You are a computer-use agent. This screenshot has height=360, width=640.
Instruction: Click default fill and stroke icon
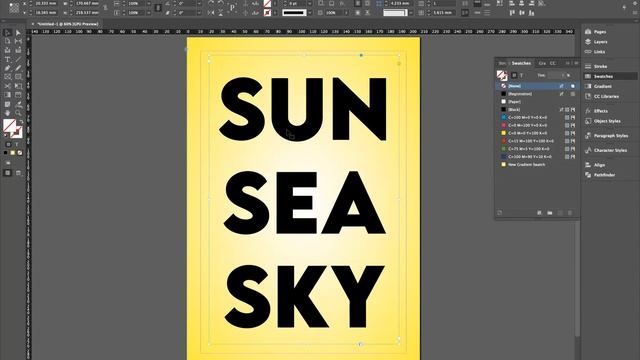5,136
